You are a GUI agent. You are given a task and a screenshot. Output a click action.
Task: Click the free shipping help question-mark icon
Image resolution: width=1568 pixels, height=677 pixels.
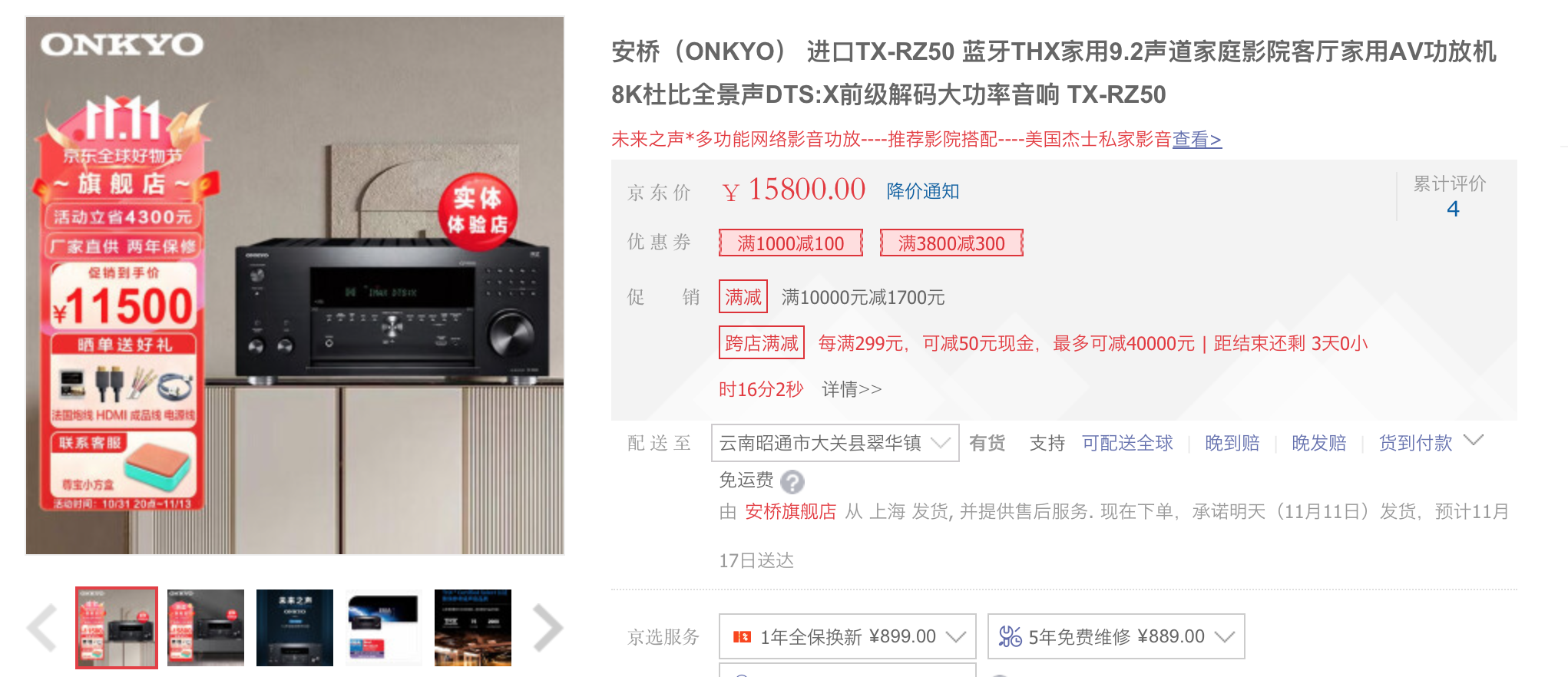pyautogui.click(x=792, y=482)
